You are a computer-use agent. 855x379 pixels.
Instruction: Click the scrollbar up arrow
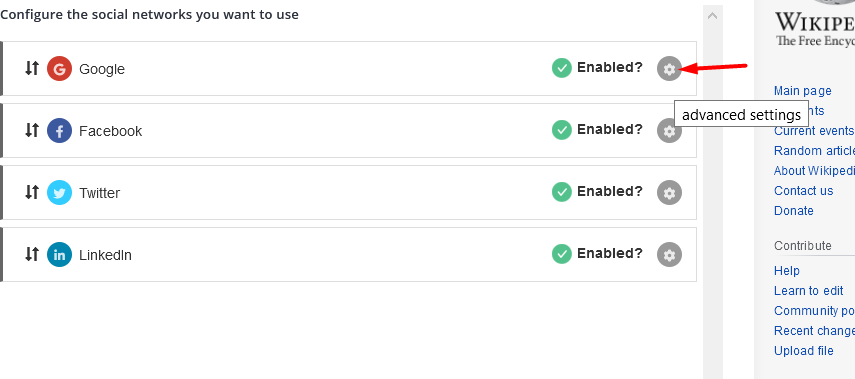[x=712, y=16]
